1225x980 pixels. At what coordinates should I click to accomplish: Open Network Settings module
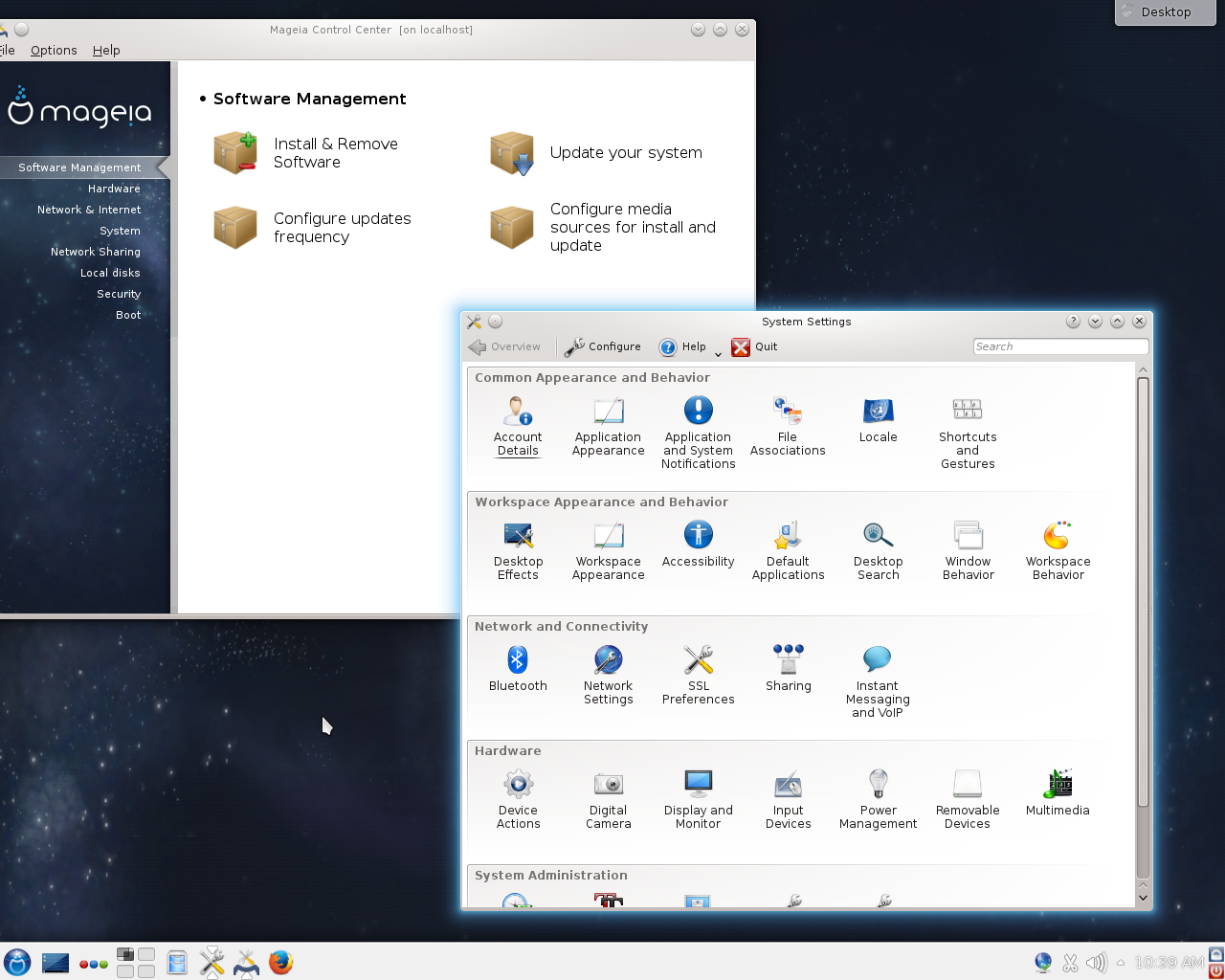pyautogui.click(x=608, y=676)
